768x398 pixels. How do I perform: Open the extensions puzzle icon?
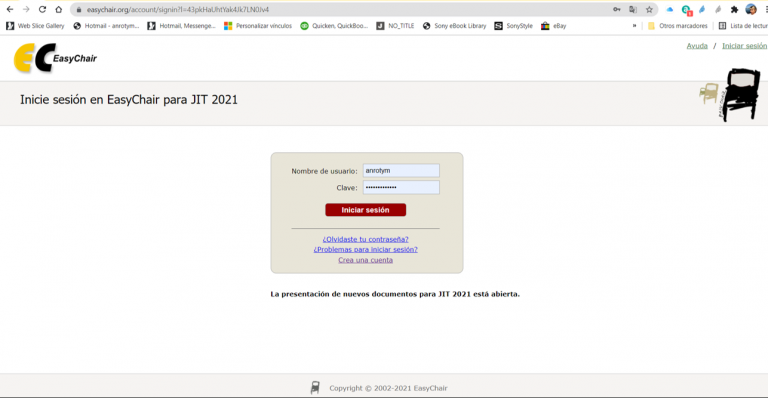coord(734,9)
